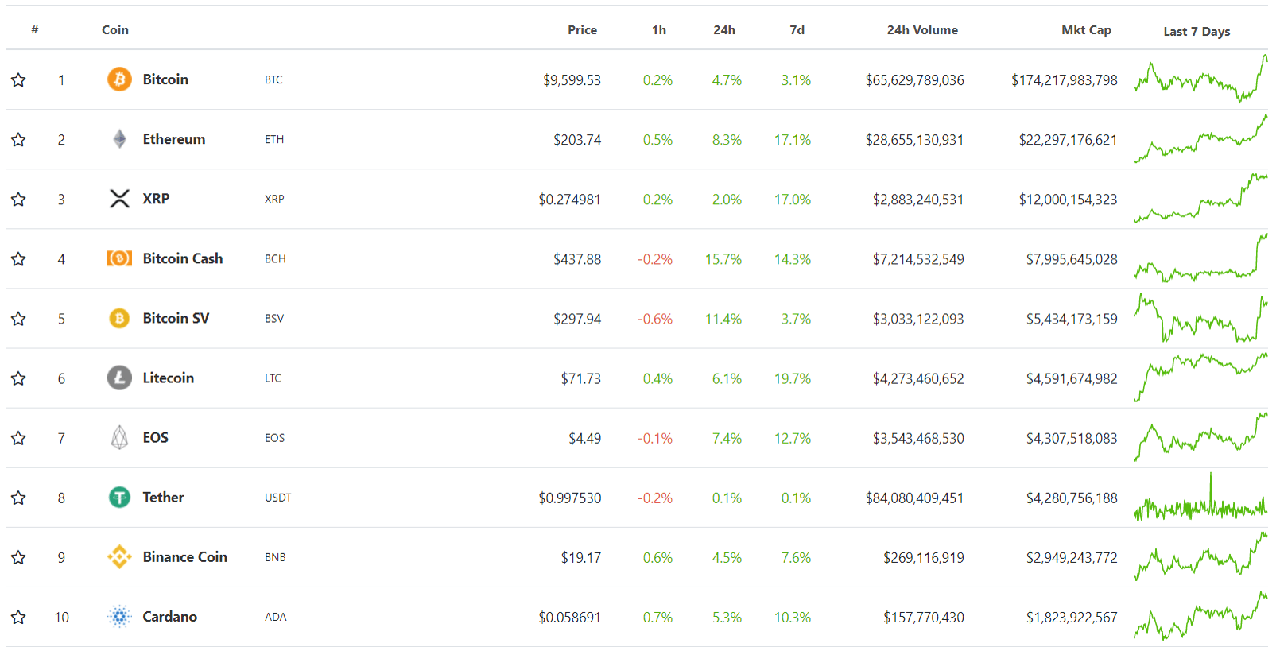The image size is (1280, 651).
Task: Star Litecoin in the watchlist
Action: pyautogui.click(x=18, y=378)
